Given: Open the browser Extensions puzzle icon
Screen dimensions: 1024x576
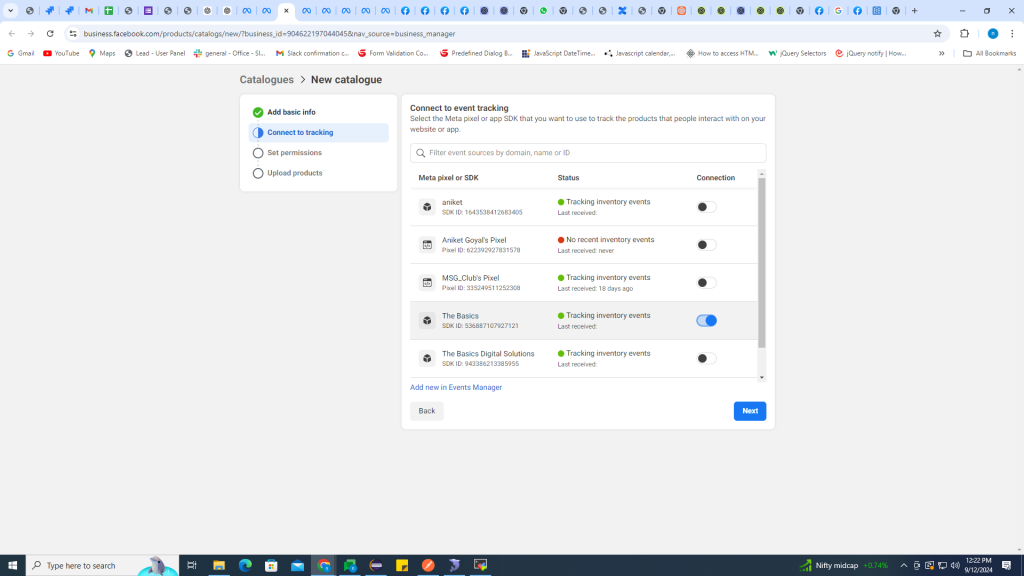Looking at the screenshot, I should click(x=965, y=33).
